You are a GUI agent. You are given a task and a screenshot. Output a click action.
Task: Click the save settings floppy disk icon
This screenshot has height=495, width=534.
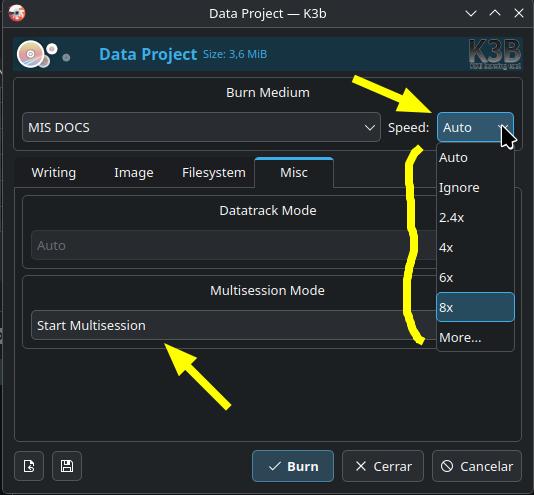coord(67,466)
